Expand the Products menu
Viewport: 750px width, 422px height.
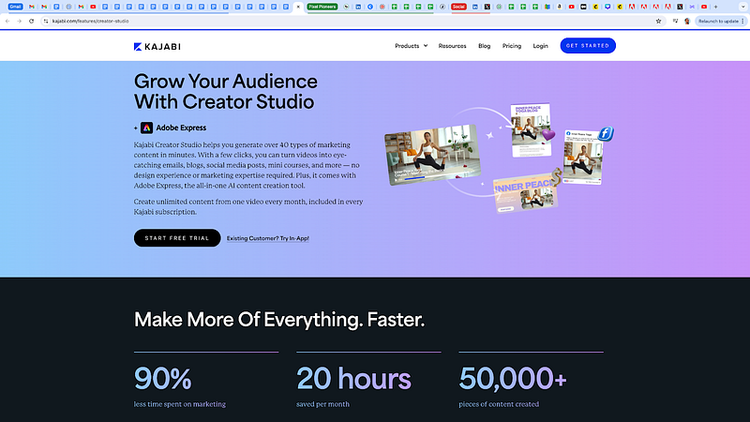[411, 46]
